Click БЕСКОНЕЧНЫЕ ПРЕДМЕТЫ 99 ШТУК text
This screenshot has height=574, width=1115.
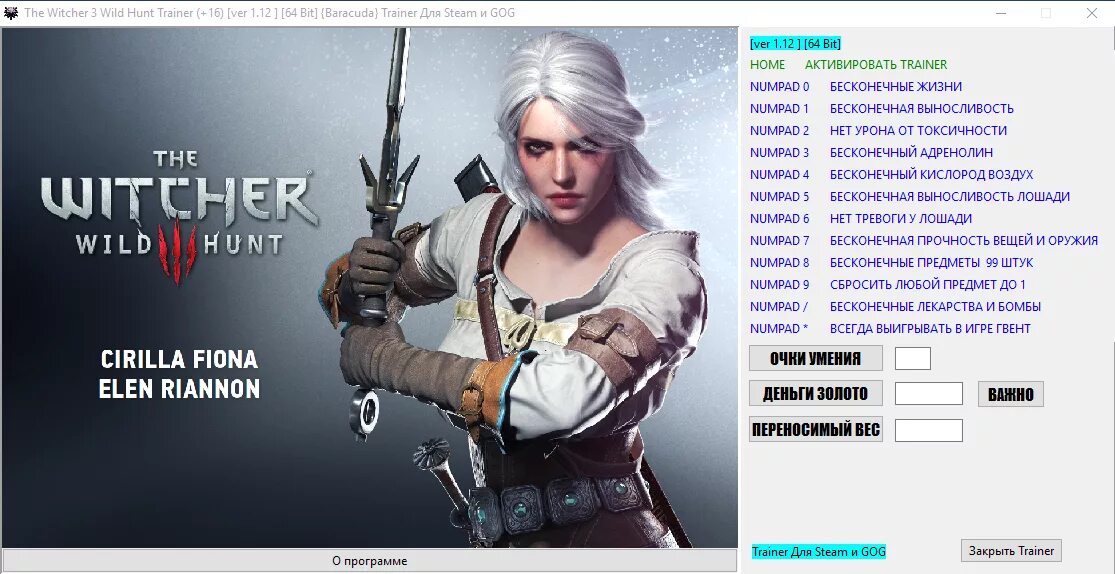point(932,263)
